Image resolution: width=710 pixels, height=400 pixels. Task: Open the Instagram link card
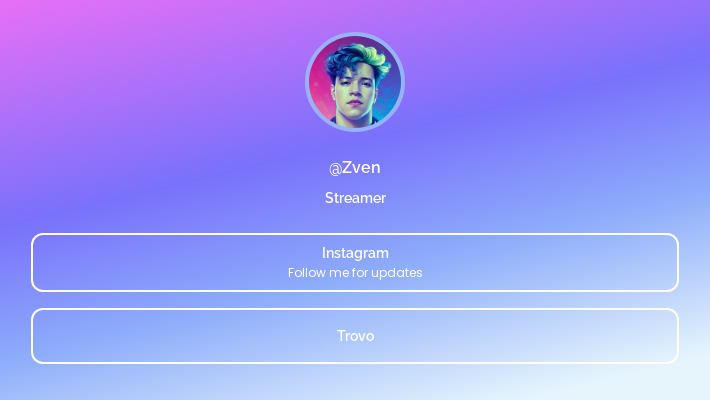[355, 262]
